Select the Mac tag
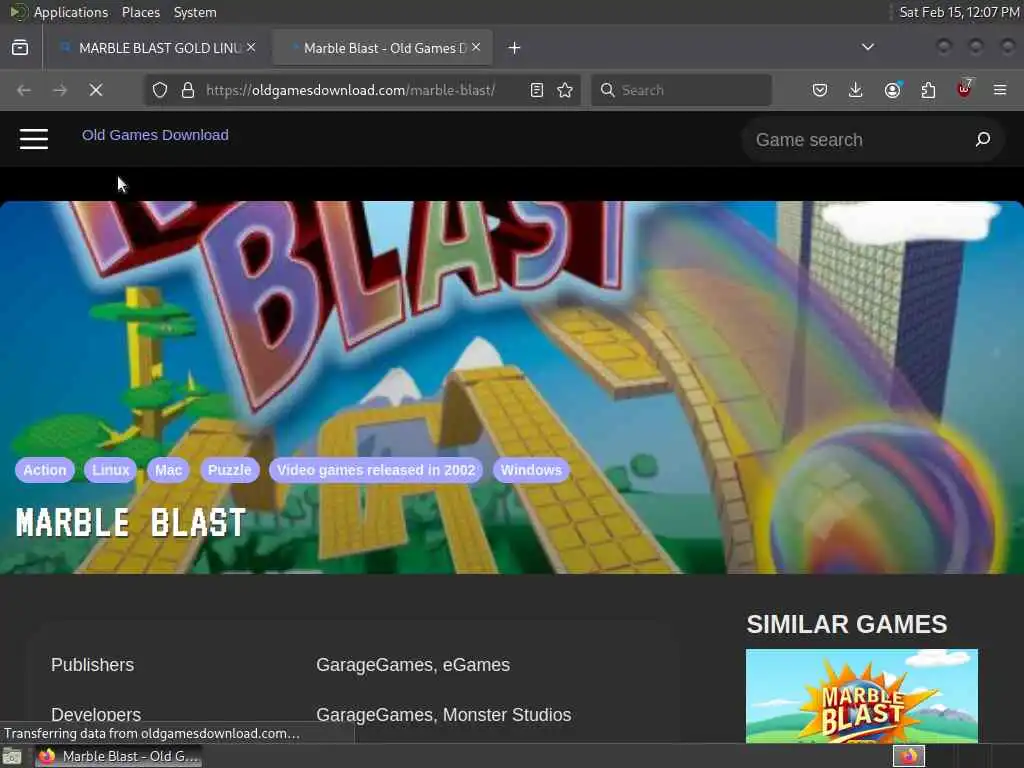 click(x=168, y=470)
